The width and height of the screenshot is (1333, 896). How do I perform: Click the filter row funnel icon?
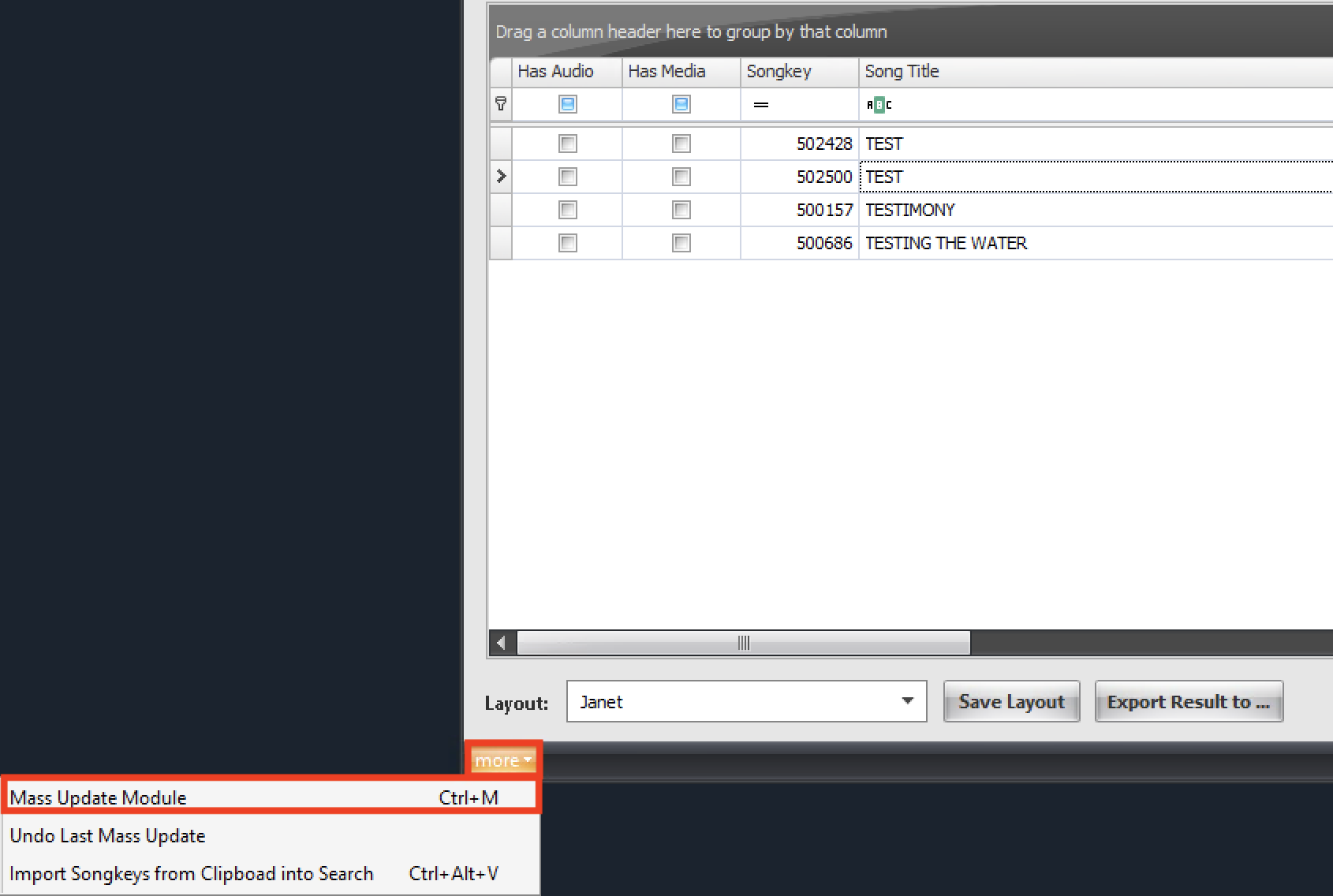[x=501, y=104]
